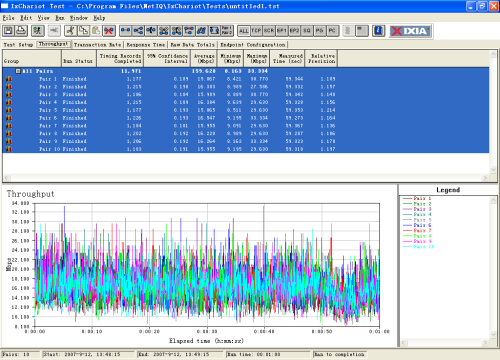Screen dimensions: 500x360
Task: Click the icon beside Pair 10 row
Action: [x=9, y=149]
